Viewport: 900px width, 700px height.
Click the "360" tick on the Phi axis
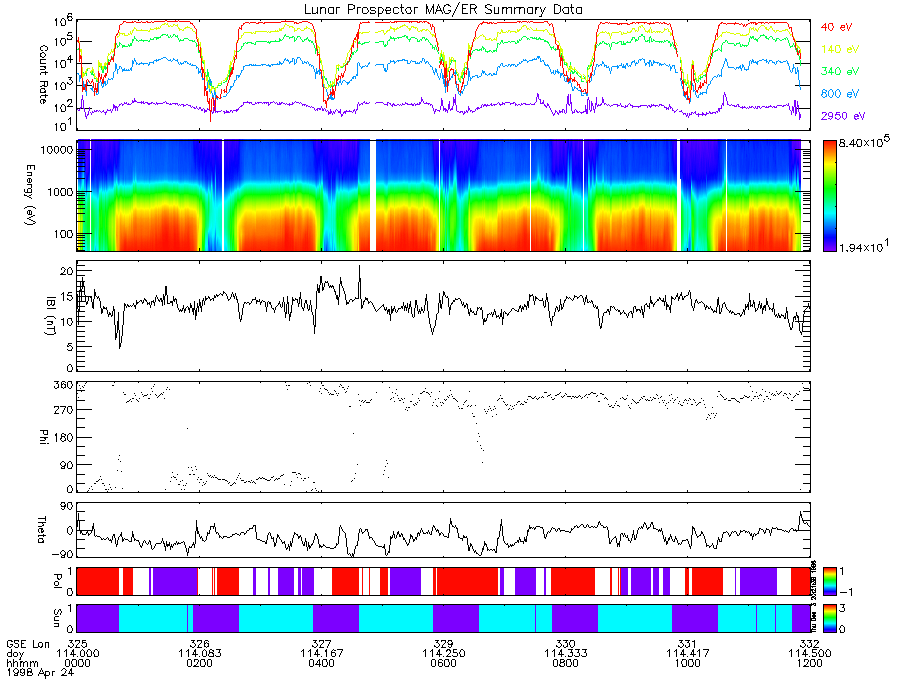(x=64, y=385)
